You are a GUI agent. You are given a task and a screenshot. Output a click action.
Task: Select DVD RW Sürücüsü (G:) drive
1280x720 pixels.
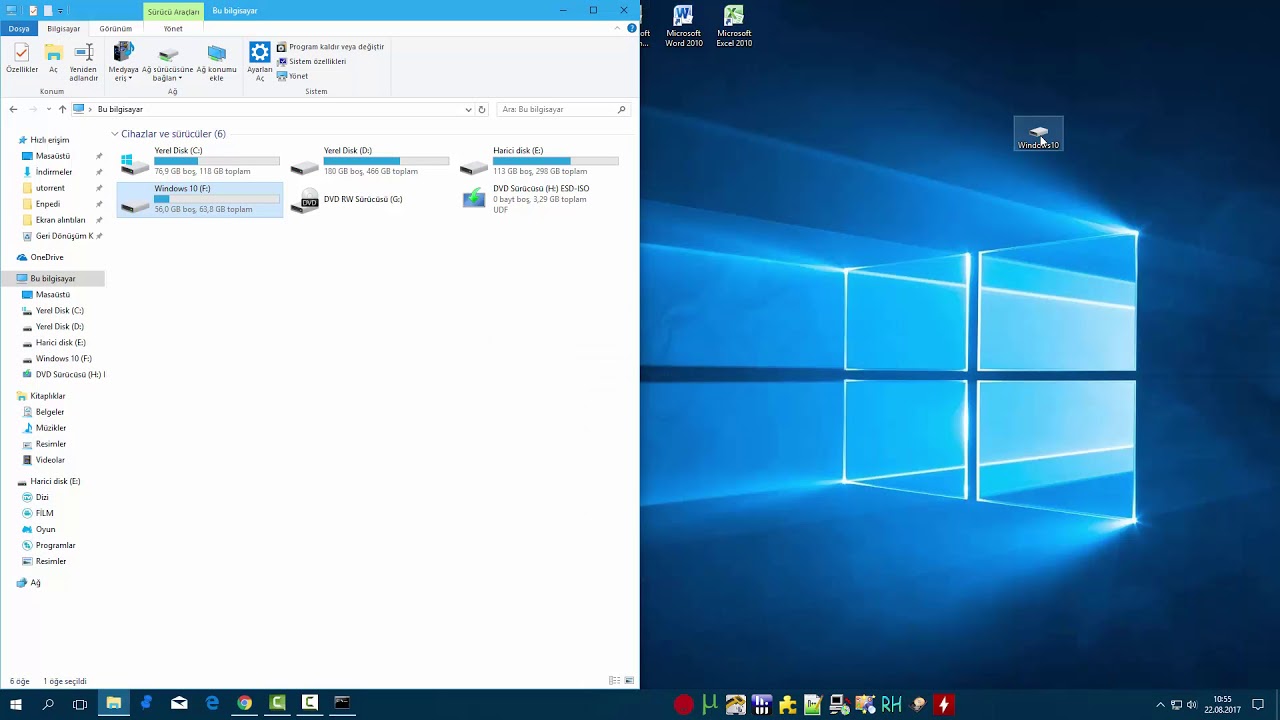point(362,199)
